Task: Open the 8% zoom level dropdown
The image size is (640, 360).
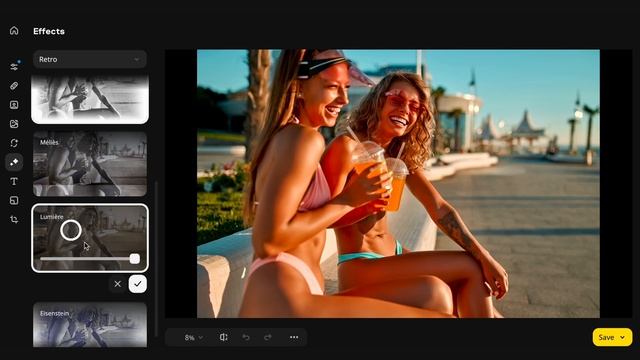Action: pos(193,338)
